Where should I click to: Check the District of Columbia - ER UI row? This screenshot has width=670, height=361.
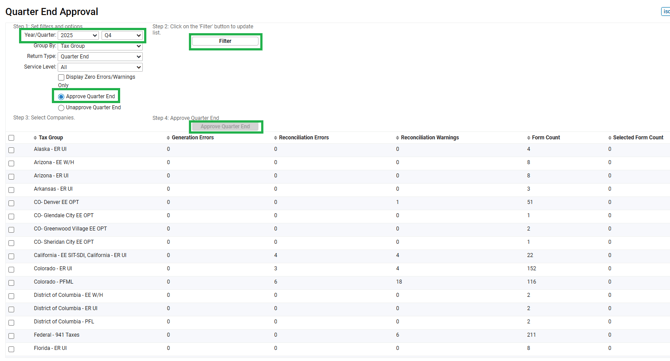point(11,309)
